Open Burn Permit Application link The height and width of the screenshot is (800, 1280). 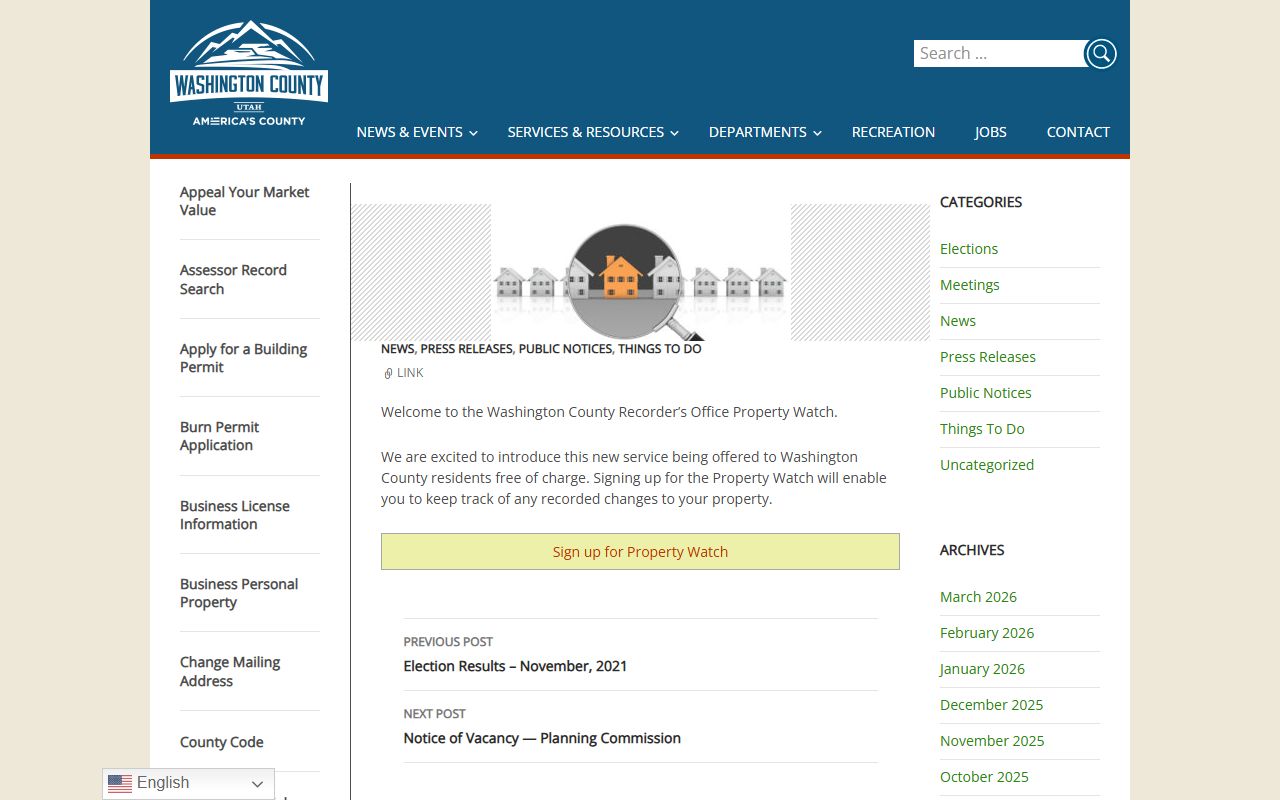219,436
